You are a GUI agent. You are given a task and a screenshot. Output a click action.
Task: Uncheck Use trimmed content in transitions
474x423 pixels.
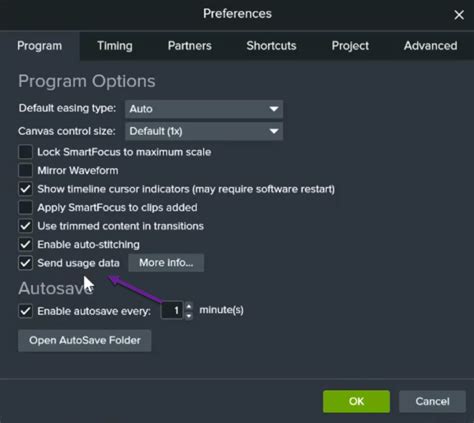click(25, 226)
